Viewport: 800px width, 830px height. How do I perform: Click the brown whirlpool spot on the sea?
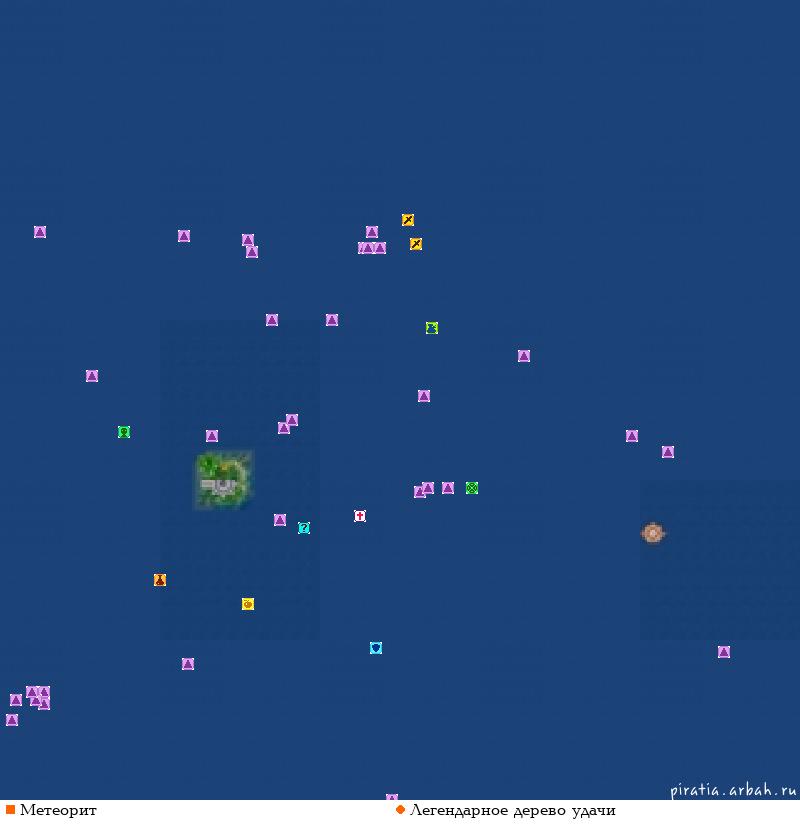653,533
